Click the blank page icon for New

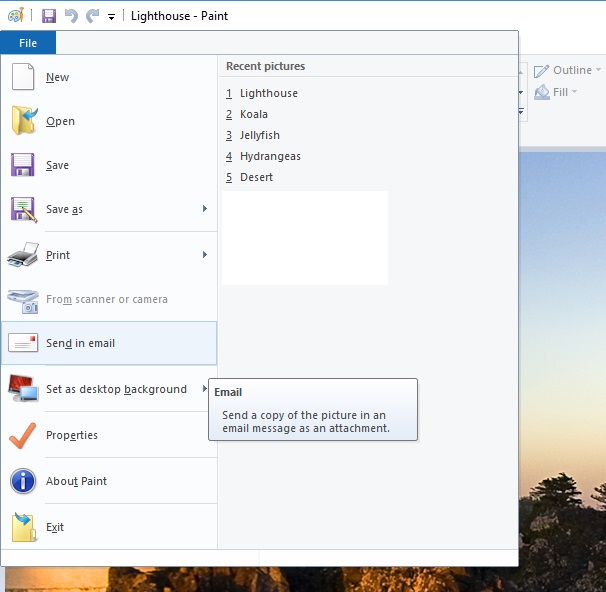tap(23, 77)
